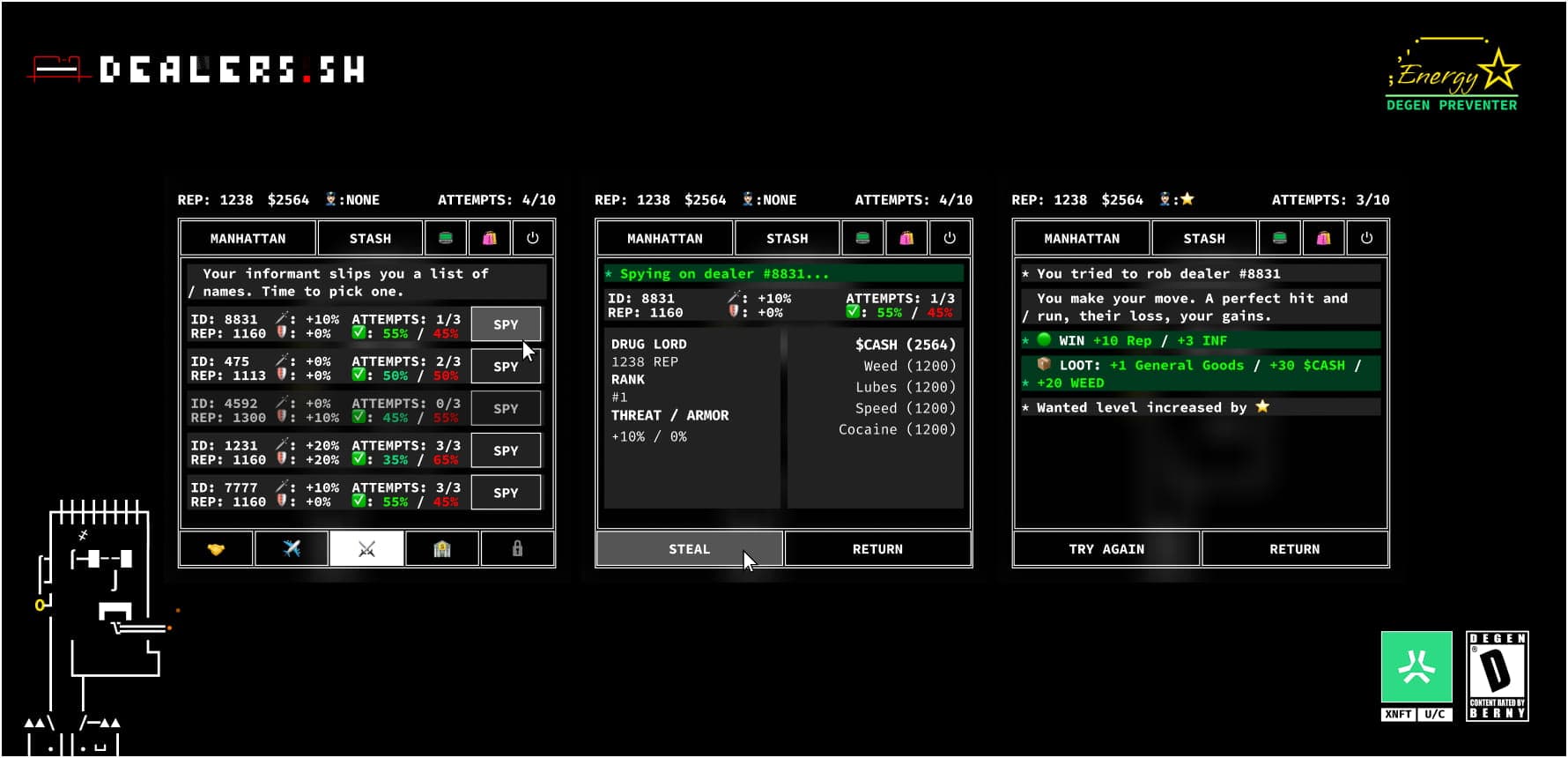1568x758 pixels.
Task: Click the power icon in the middle panel
Action: click(x=950, y=238)
